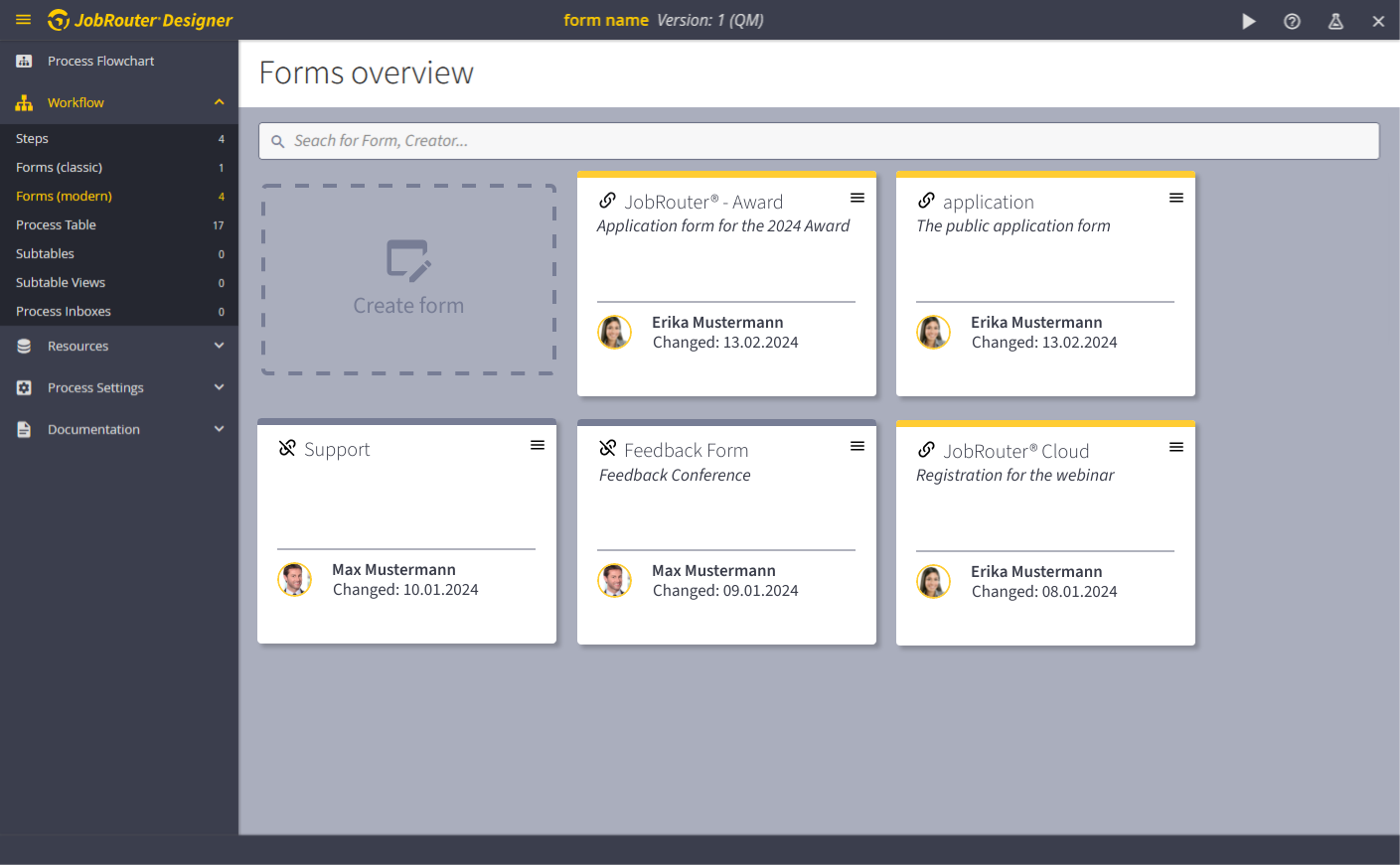Viewport: 1400px width, 865px height.
Task: Expand the Resources section chevron
Action: click(x=220, y=346)
